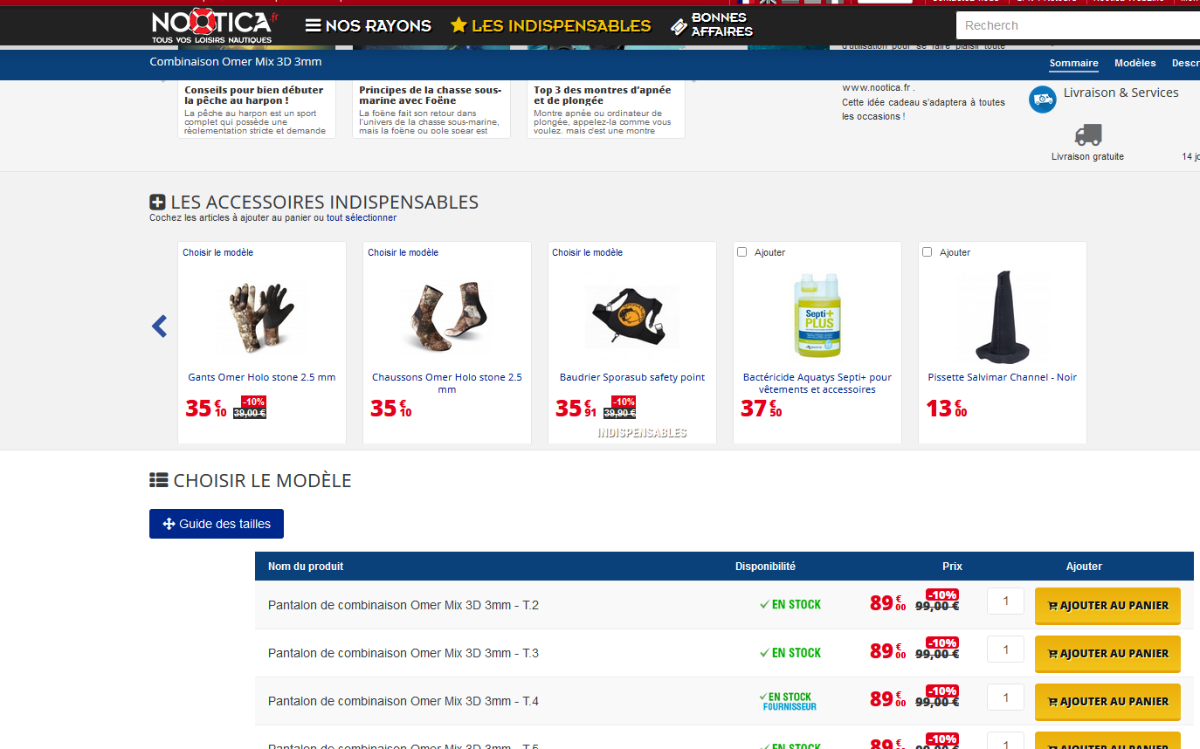Click the Disponibilité column header
1200x749 pixels.
(x=765, y=566)
